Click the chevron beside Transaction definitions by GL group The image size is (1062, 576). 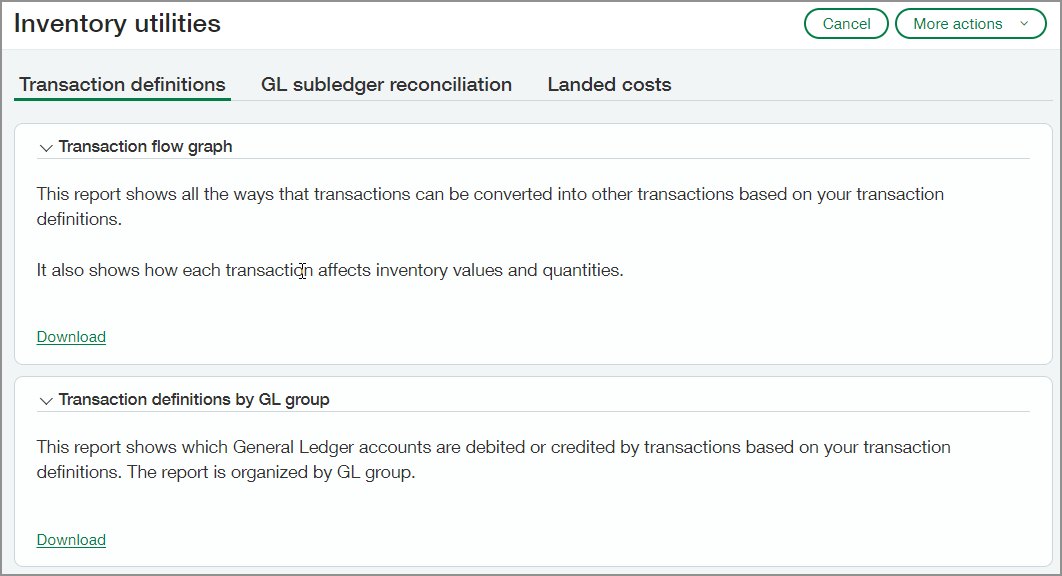point(46,400)
